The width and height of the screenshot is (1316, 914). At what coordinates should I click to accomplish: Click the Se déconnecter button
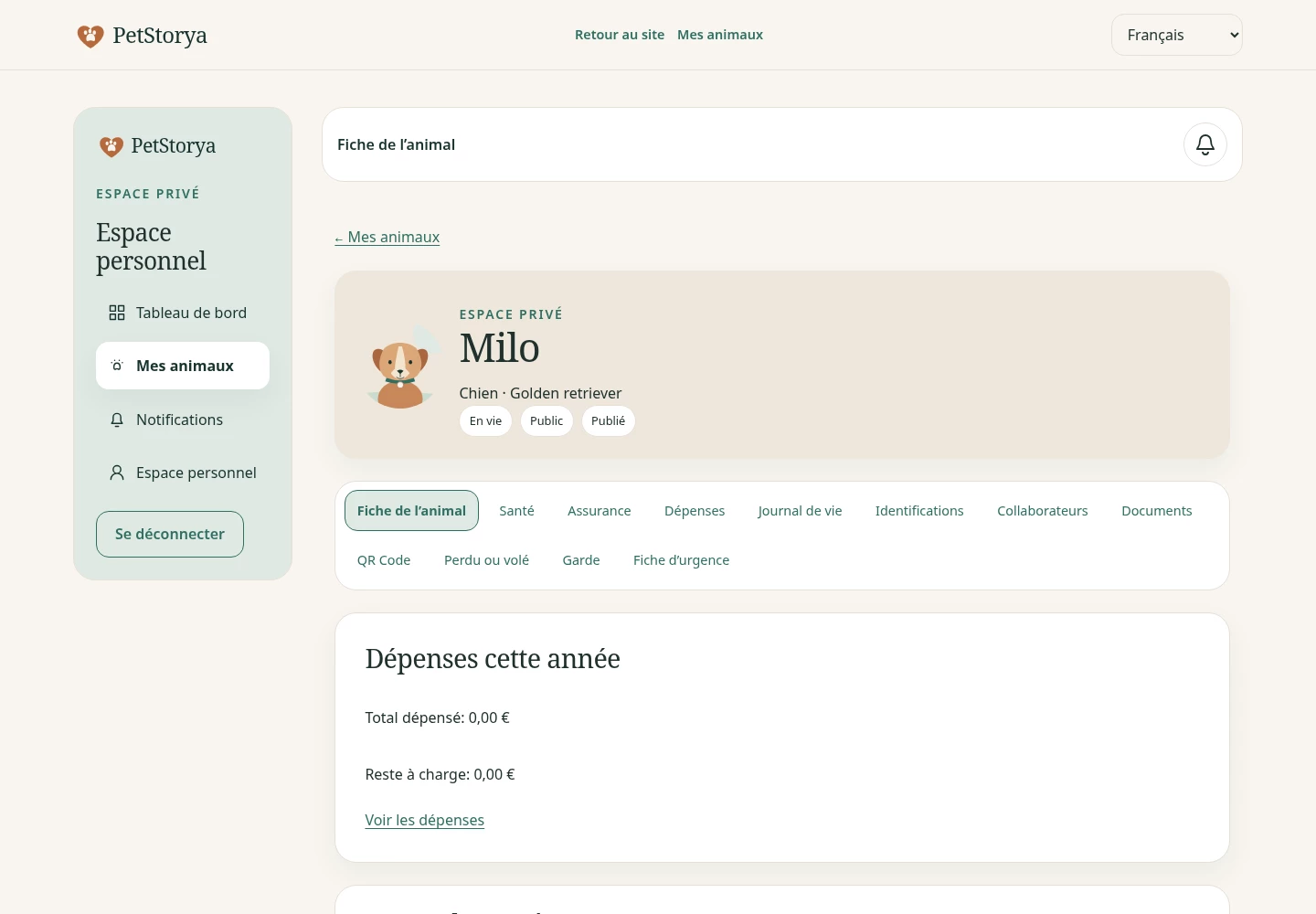pos(170,534)
